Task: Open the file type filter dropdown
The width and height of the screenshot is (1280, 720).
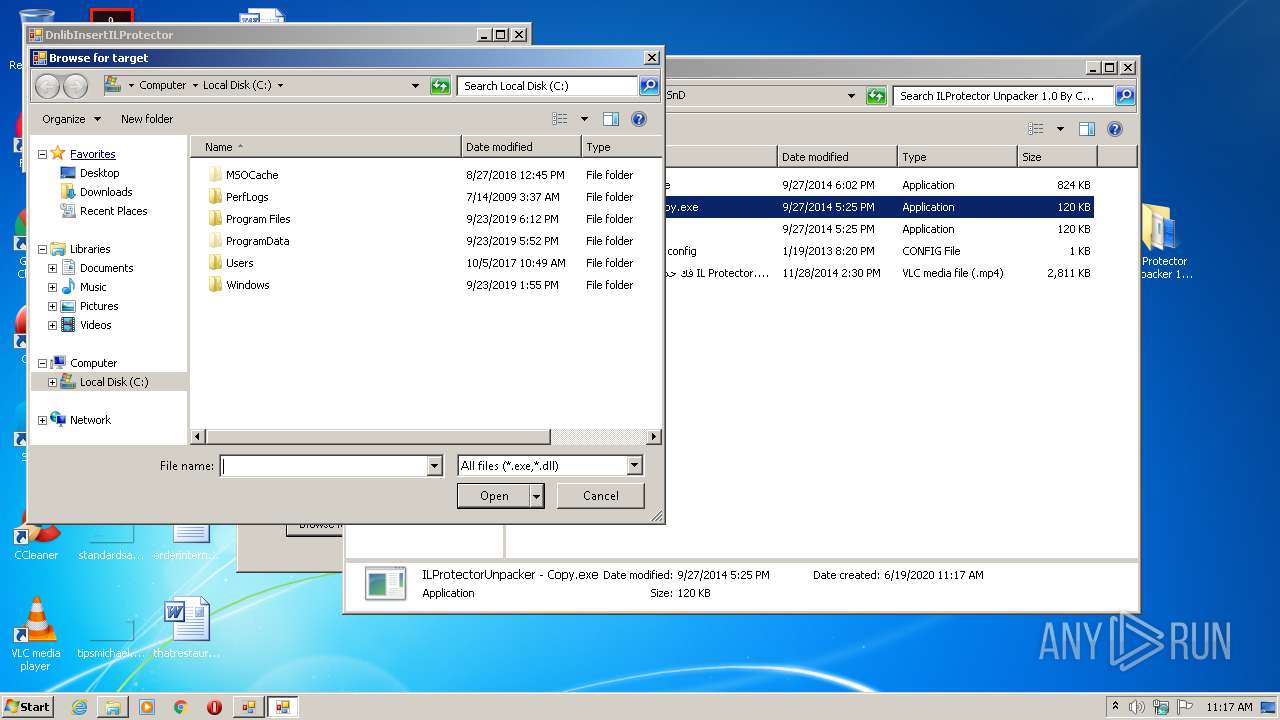Action: [x=634, y=466]
